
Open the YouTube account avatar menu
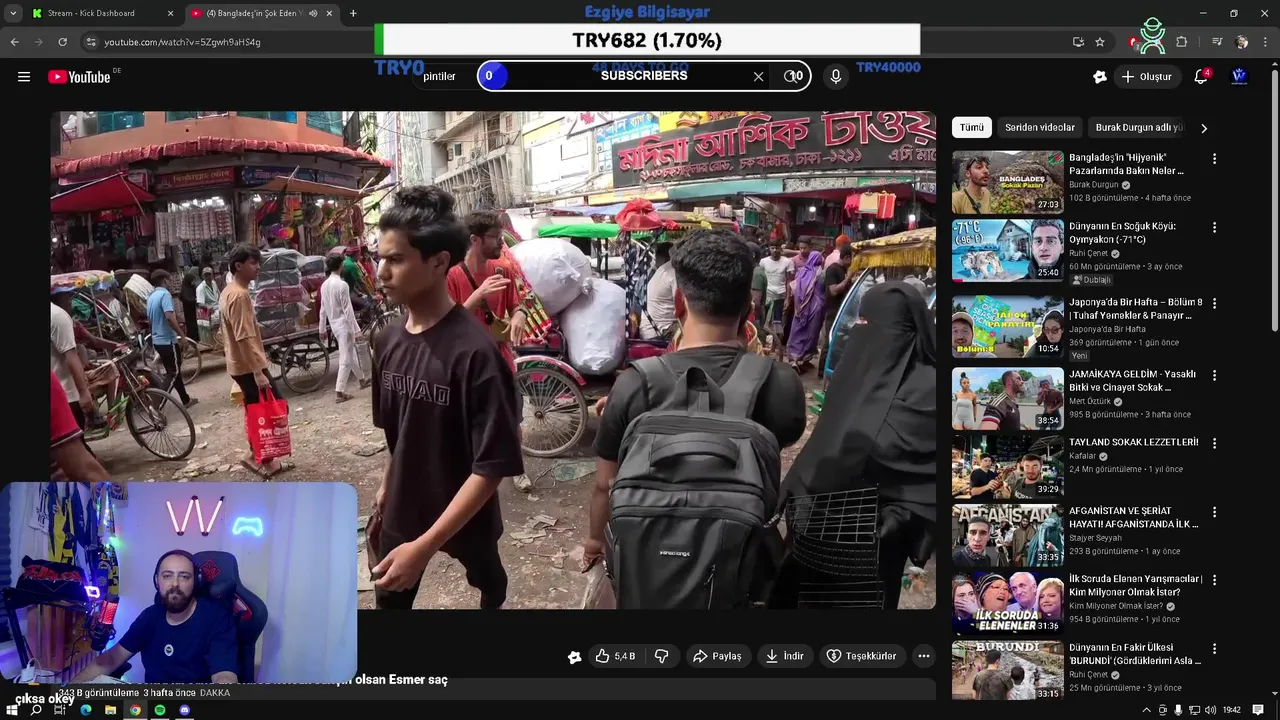1239,77
